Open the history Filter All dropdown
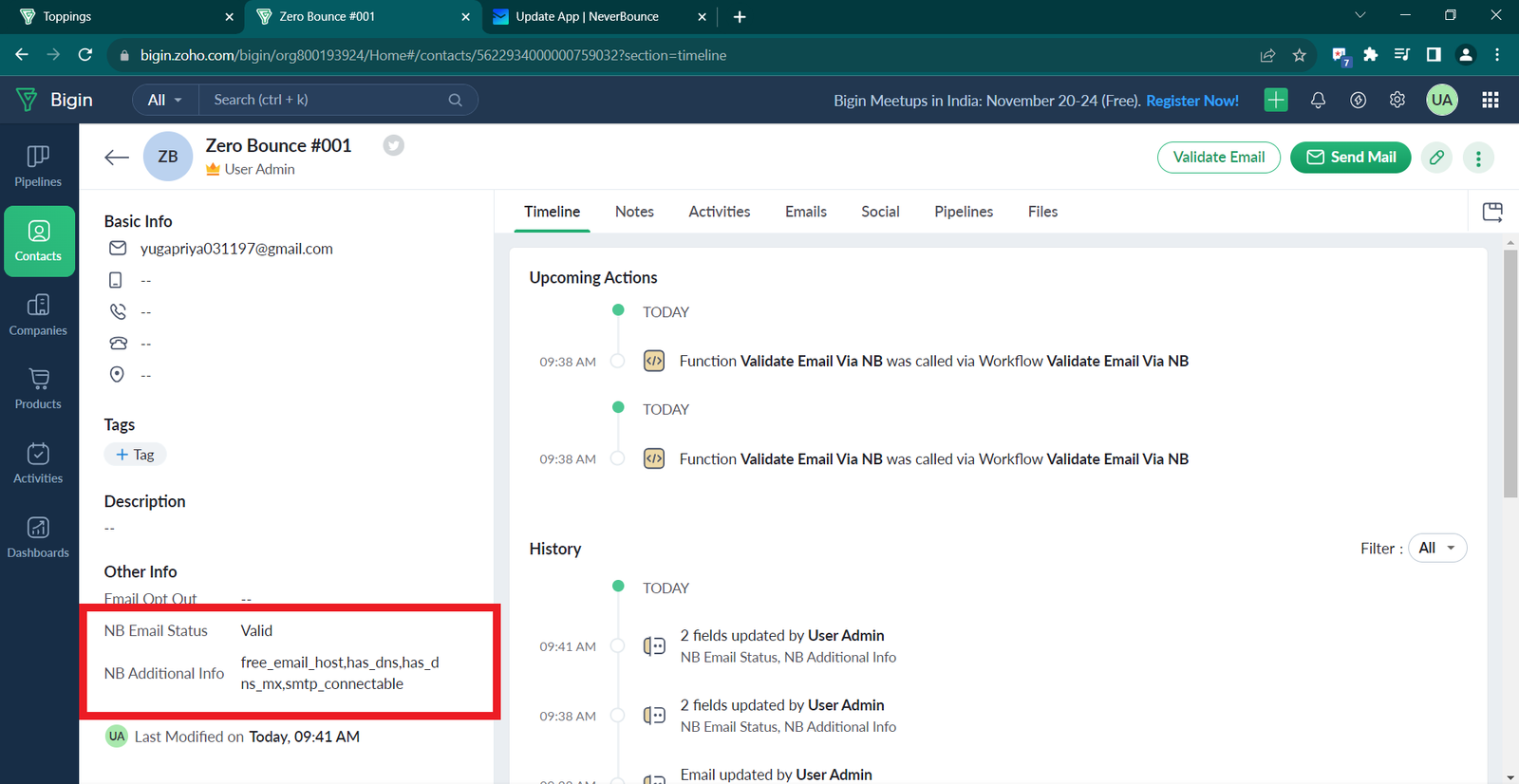This screenshot has height=784, width=1519. [1437, 548]
